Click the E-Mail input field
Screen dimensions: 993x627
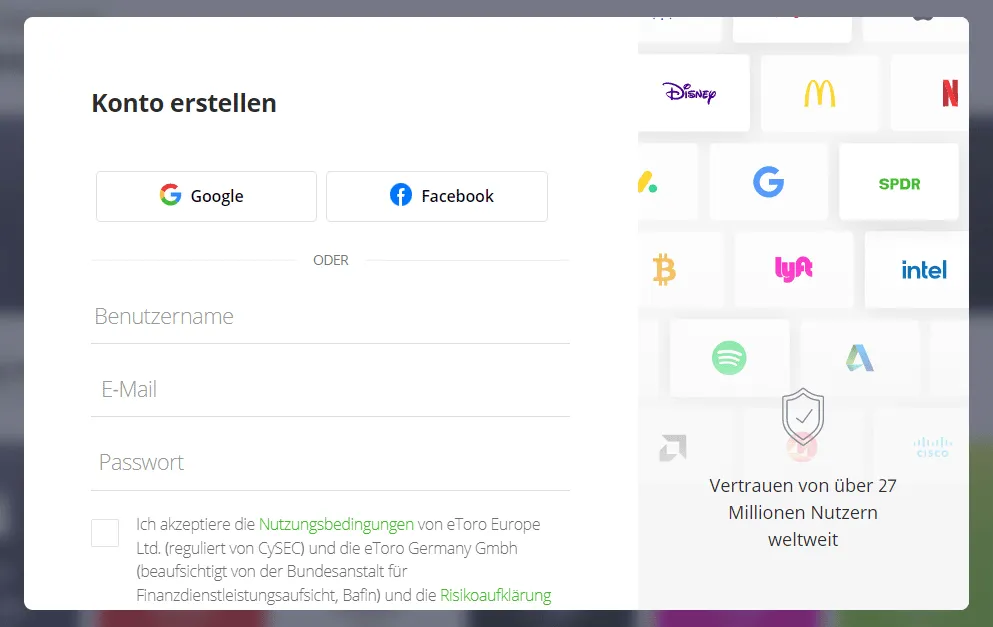tap(330, 389)
